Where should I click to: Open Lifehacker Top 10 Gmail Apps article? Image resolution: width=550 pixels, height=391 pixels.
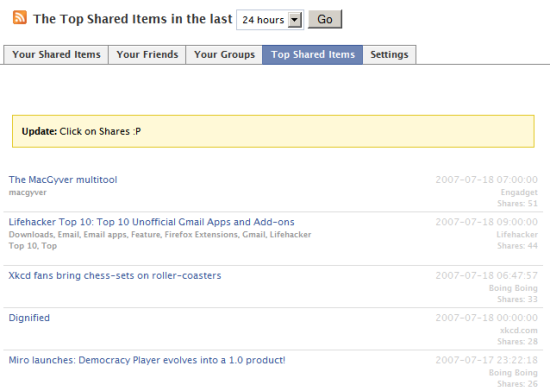click(152, 222)
